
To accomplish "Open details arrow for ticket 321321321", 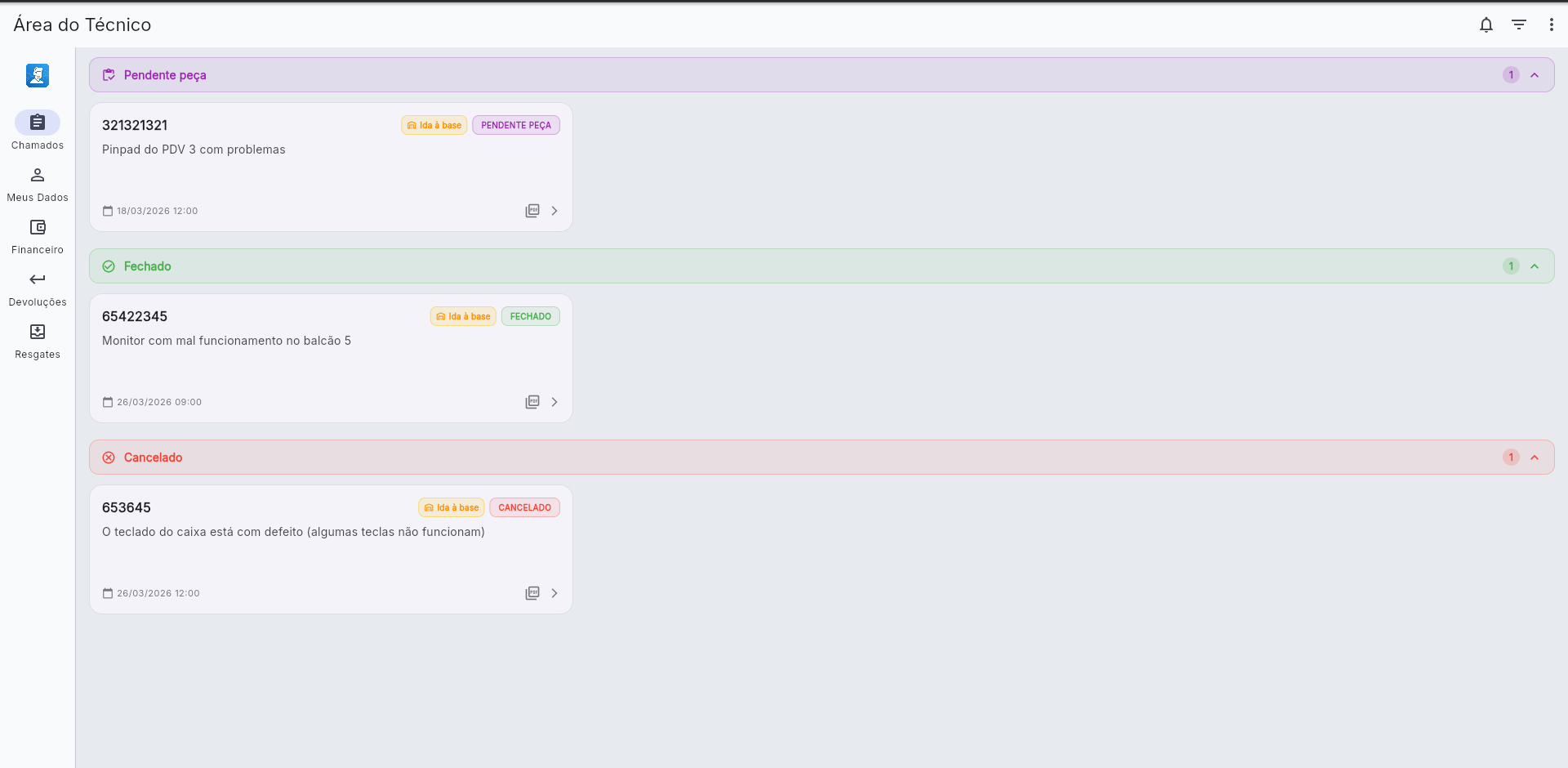I will (x=555, y=211).
